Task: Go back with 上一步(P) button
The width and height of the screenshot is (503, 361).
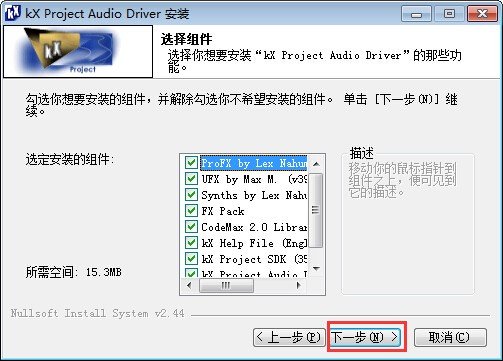Action: point(289,337)
